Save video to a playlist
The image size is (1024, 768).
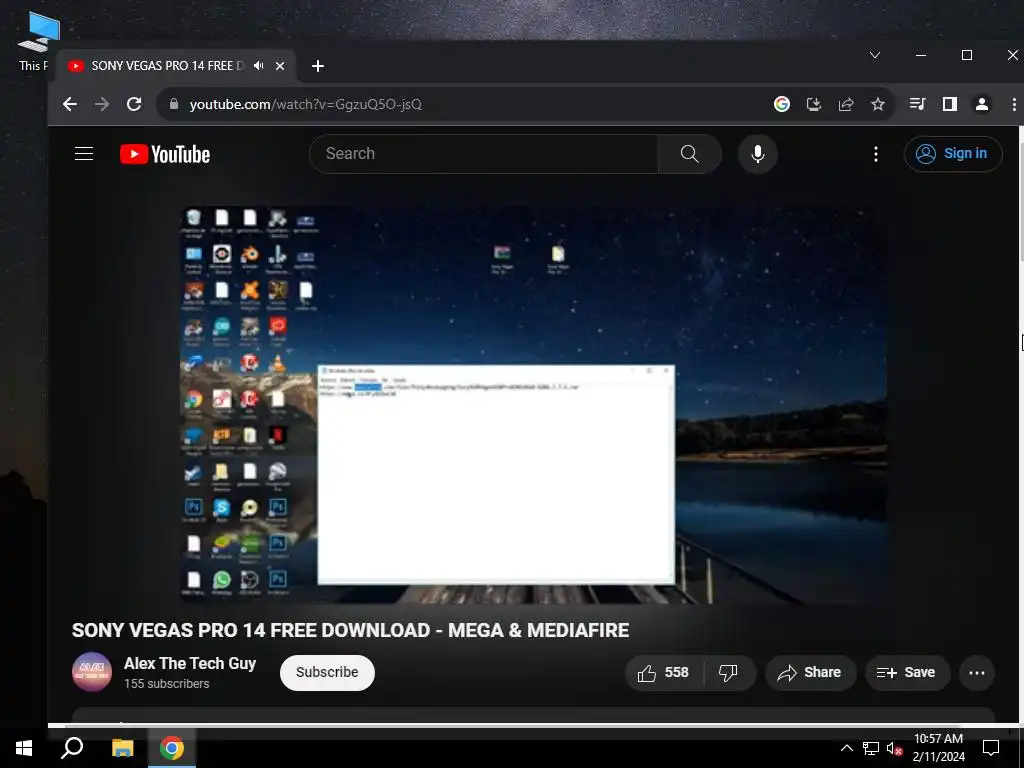(906, 673)
